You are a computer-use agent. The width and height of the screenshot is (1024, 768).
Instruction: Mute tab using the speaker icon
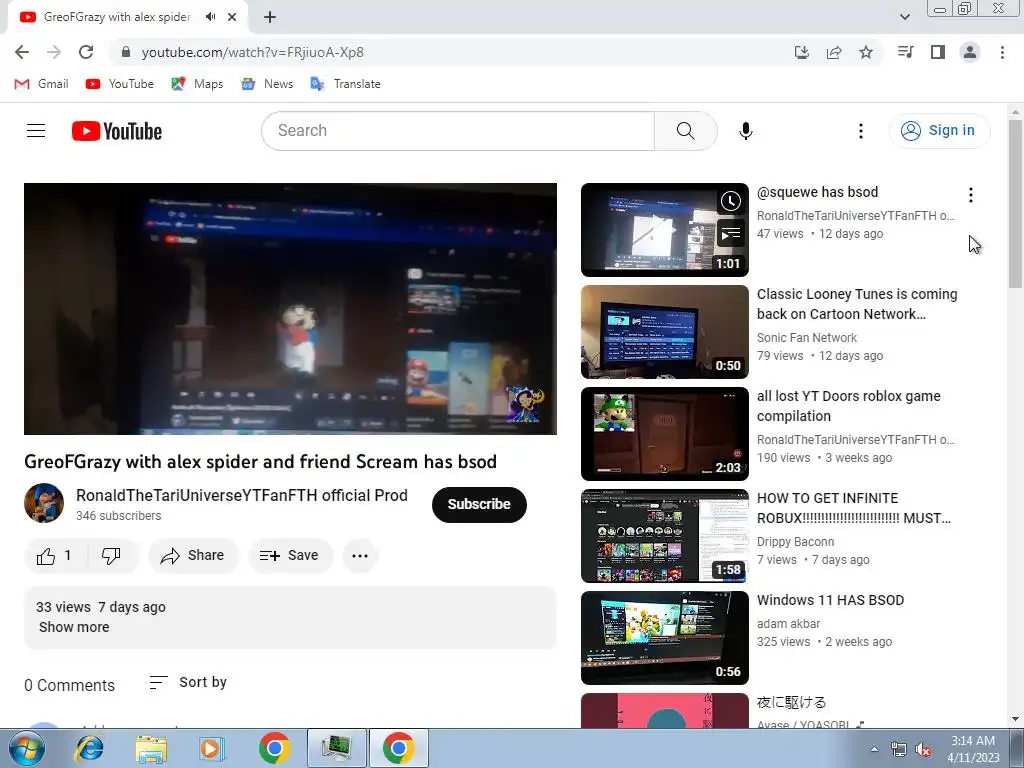point(210,17)
